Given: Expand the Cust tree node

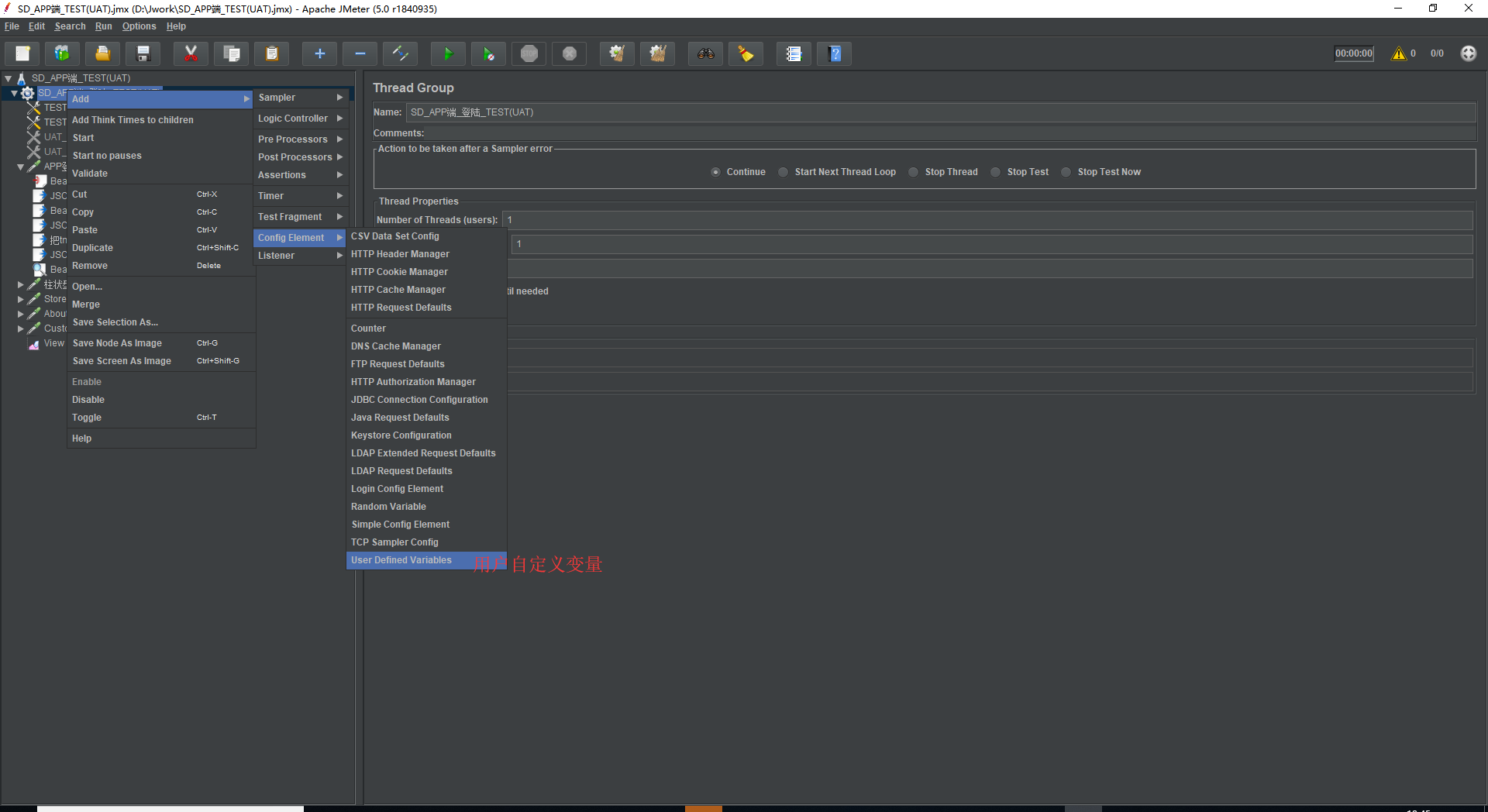Looking at the screenshot, I should coord(20,329).
